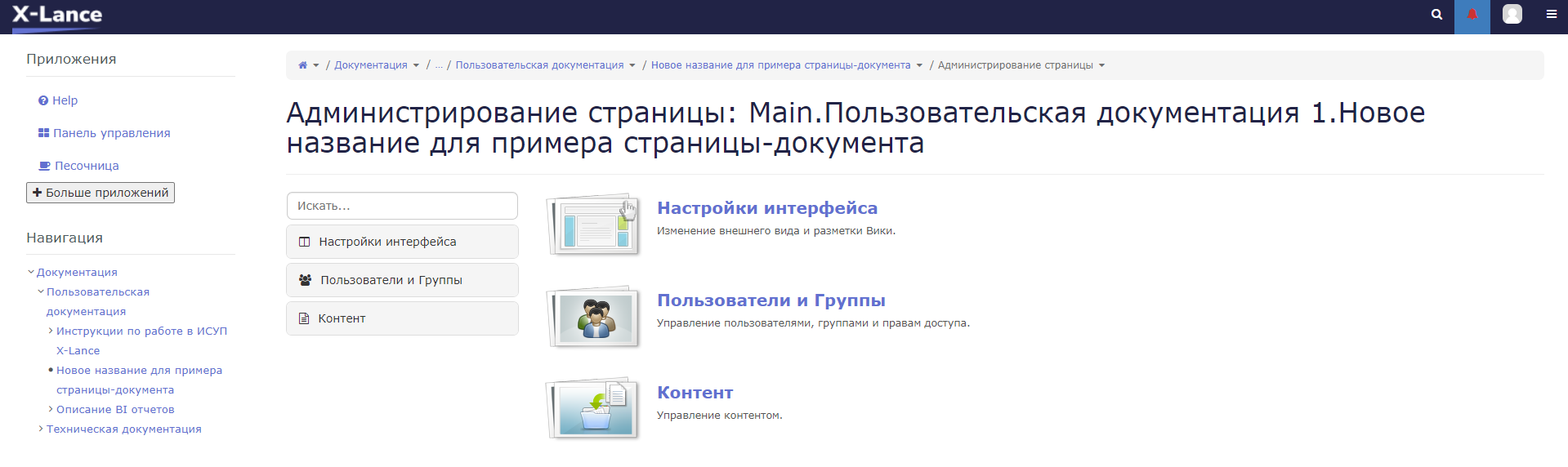This screenshot has height=467, width=1568.
Task: Open Инструкции по работе в ИСУП X-Lance
Action: pyautogui.click(x=141, y=340)
